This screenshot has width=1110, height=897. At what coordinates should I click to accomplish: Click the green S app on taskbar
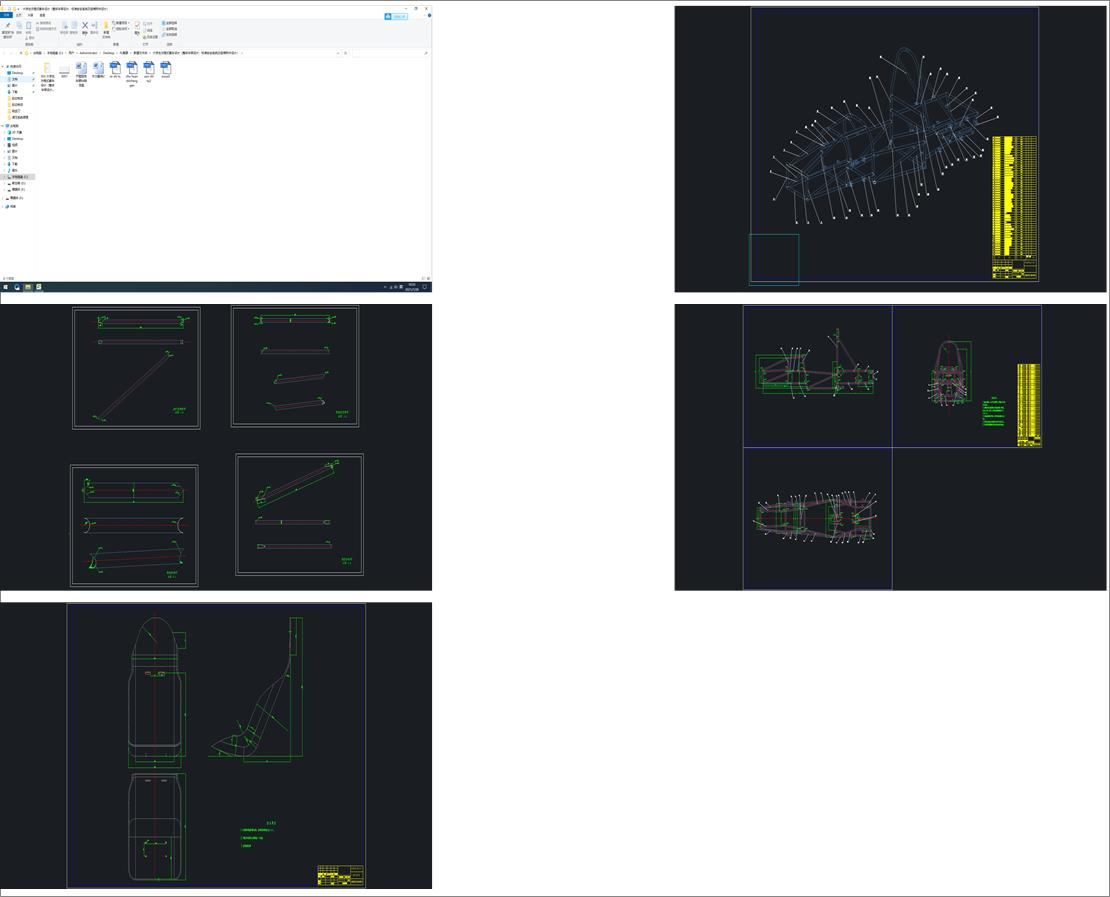[38, 287]
